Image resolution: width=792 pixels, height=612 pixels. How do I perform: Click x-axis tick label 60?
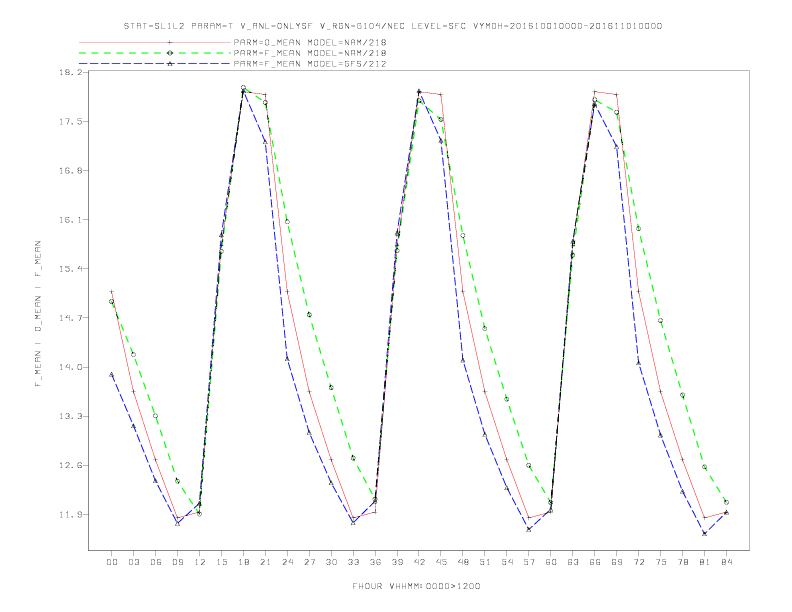(x=551, y=562)
